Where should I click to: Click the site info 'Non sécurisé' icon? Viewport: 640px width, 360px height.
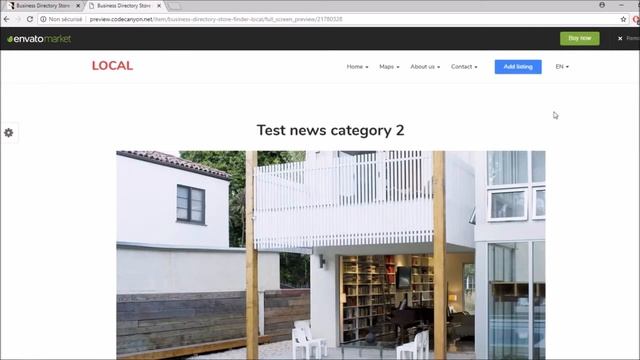43,19
